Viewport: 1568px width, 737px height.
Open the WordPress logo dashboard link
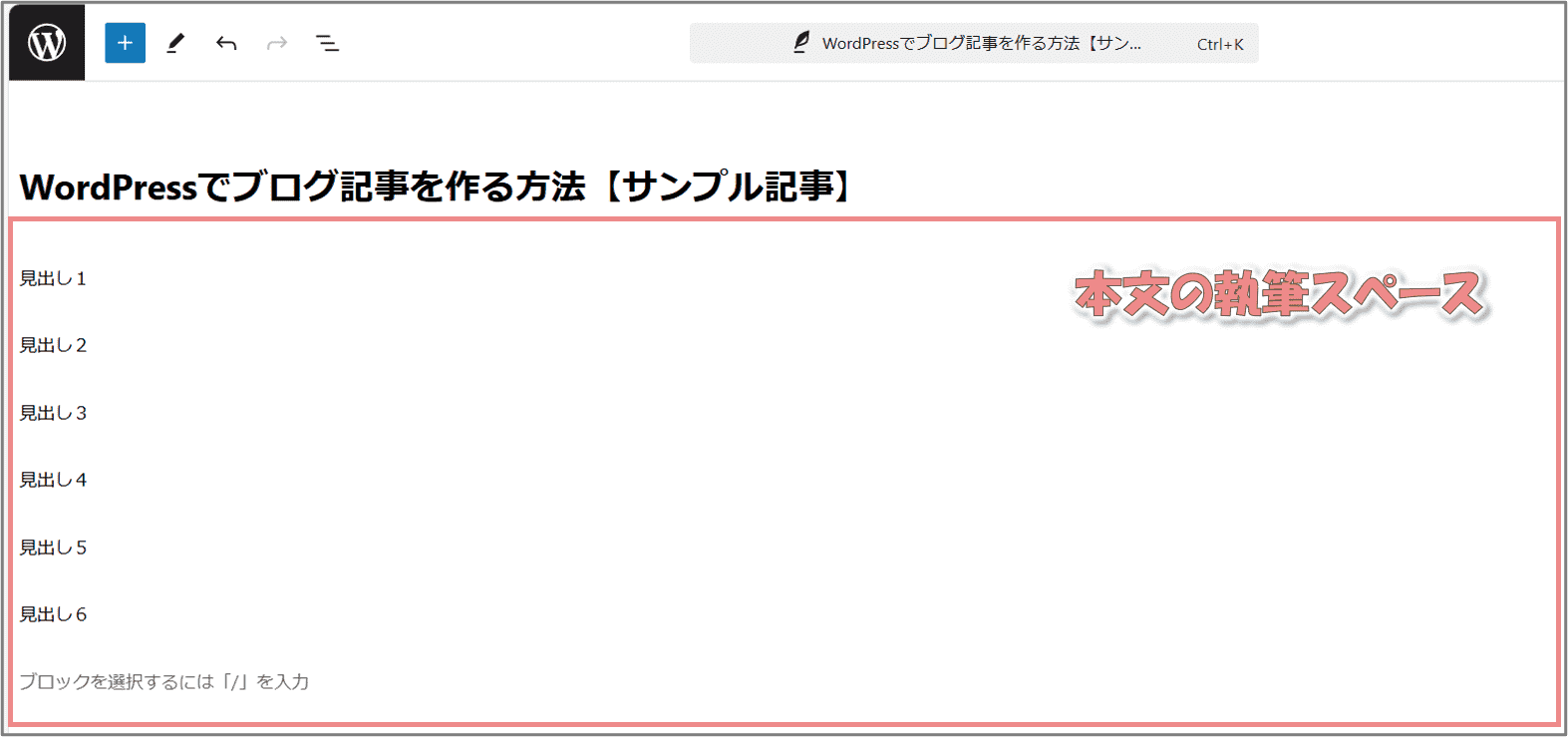click(47, 42)
